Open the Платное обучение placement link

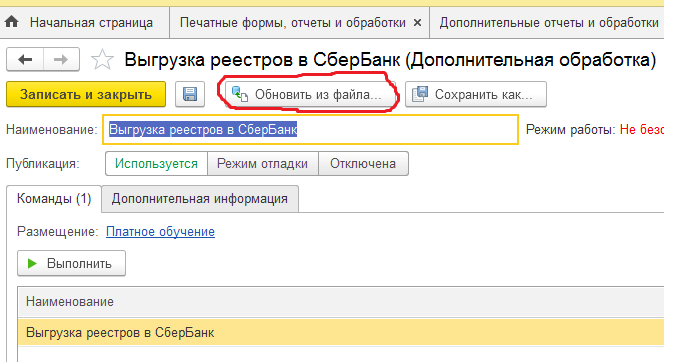click(x=160, y=232)
